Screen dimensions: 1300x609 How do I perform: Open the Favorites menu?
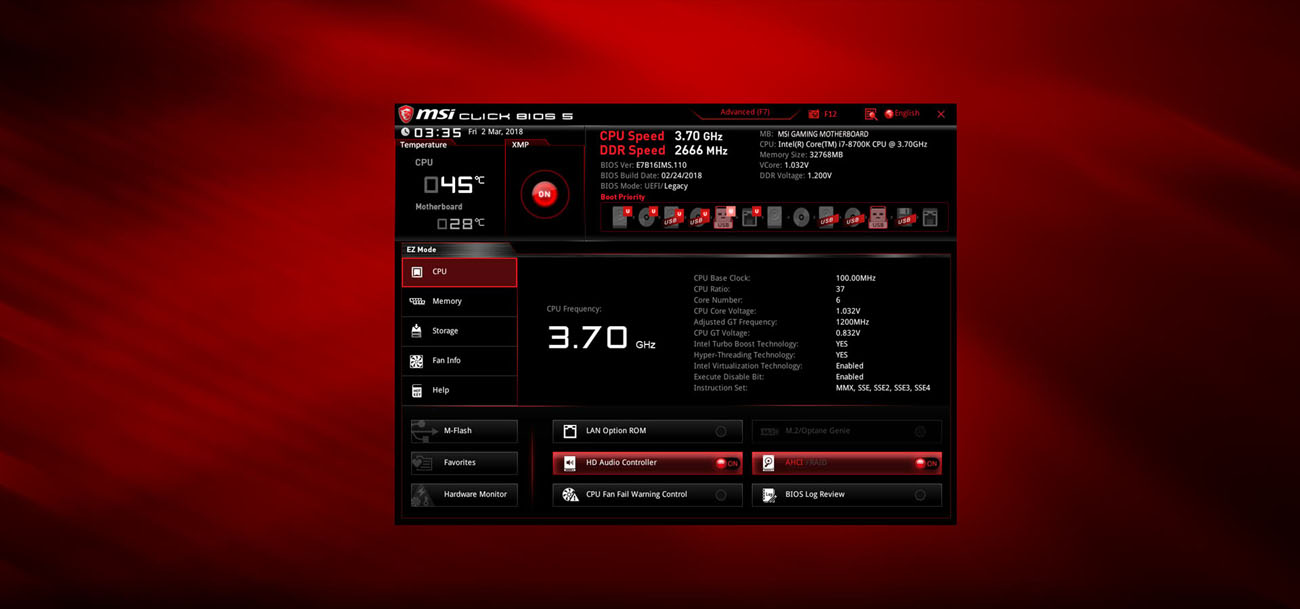point(463,462)
